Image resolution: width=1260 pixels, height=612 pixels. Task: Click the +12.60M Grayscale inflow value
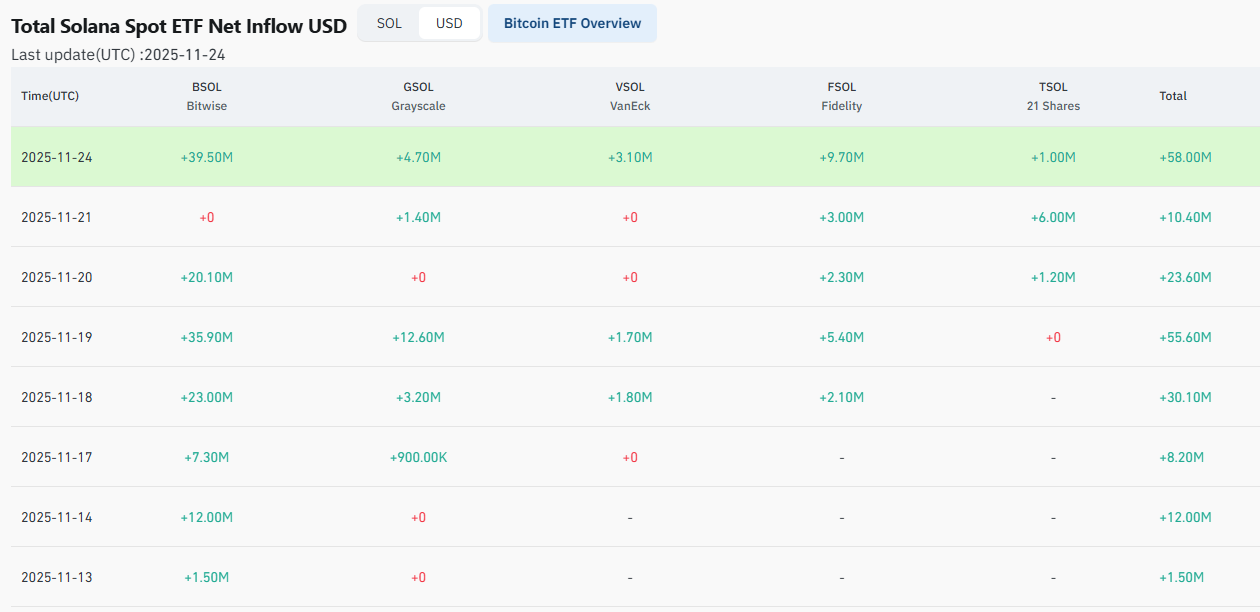418,337
